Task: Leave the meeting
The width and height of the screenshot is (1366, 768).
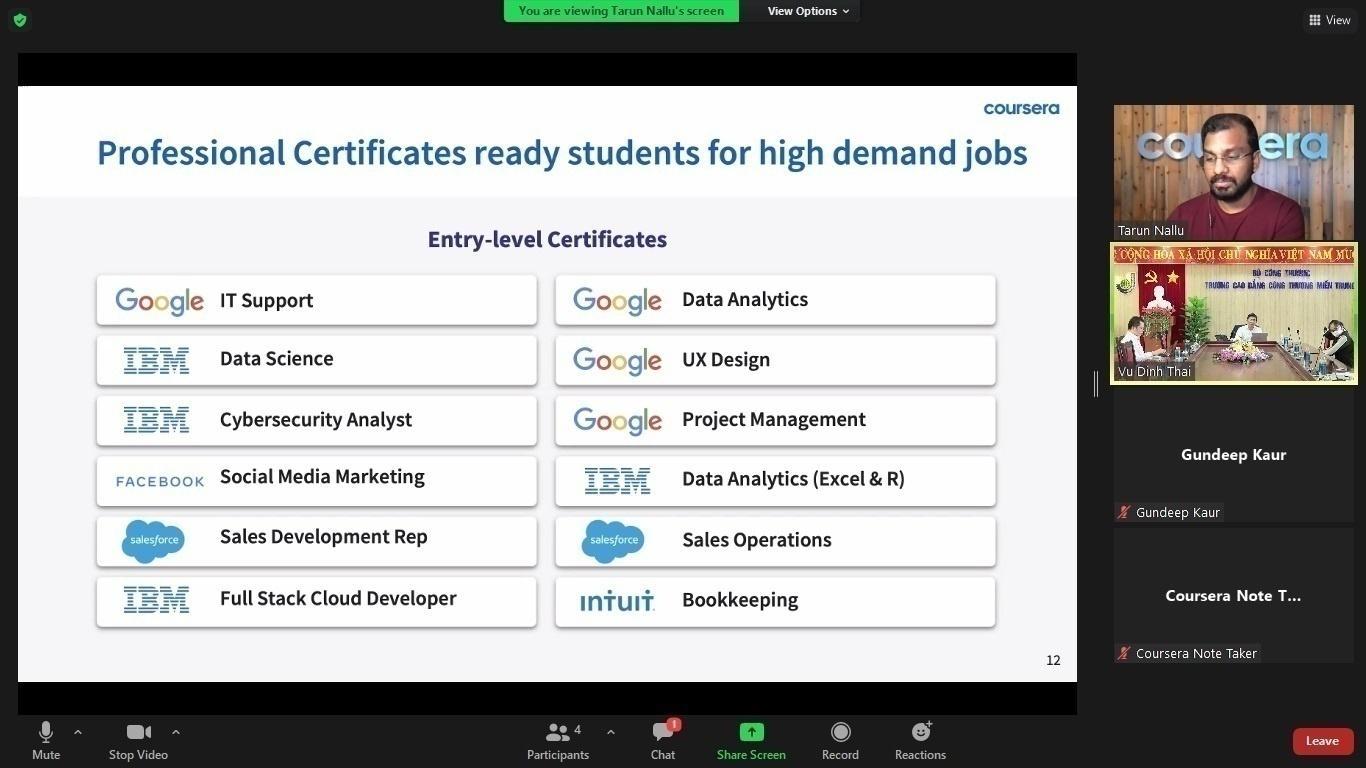Action: click(x=1322, y=741)
